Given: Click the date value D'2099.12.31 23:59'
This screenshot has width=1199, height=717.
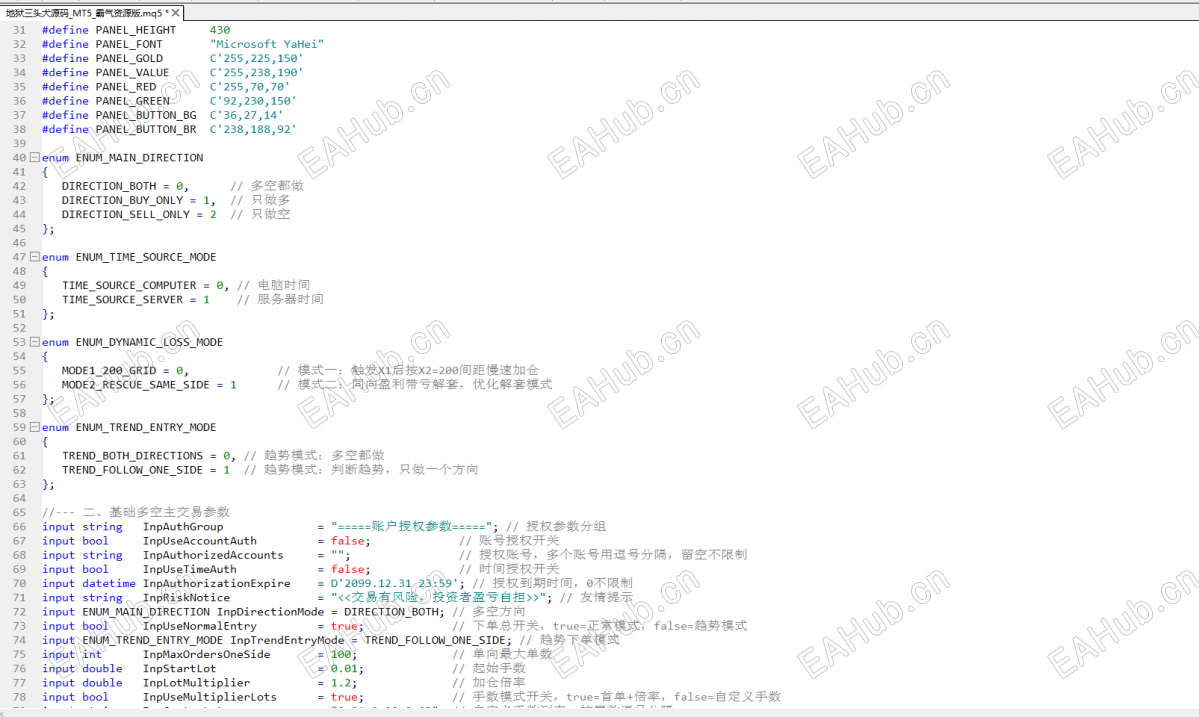Looking at the screenshot, I should pyautogui.click(x=398, y=583).
